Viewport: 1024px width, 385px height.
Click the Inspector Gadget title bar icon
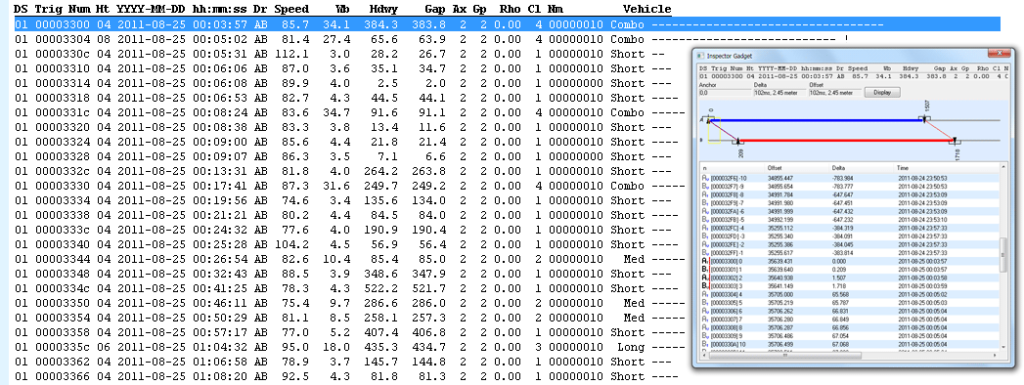(701, 56)
